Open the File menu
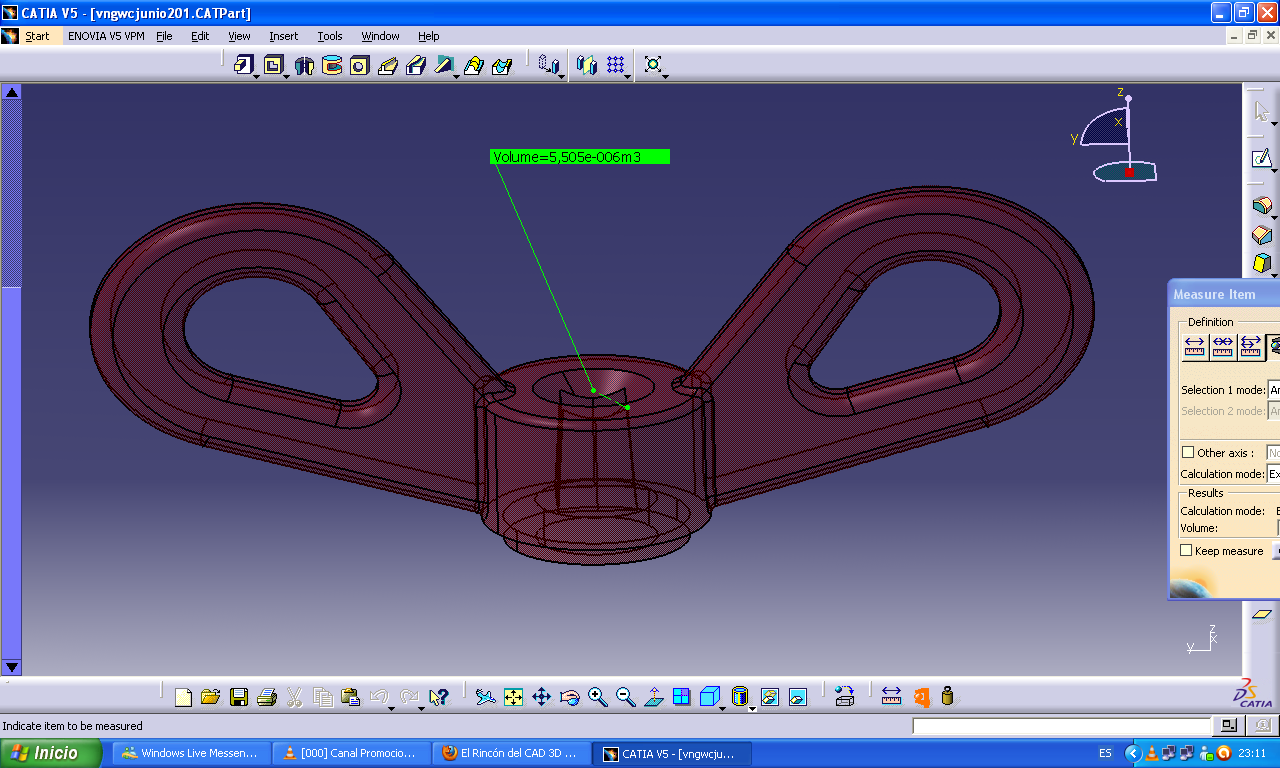The height and width of the screenshot is (768, 1280). (x=164, y=36)
